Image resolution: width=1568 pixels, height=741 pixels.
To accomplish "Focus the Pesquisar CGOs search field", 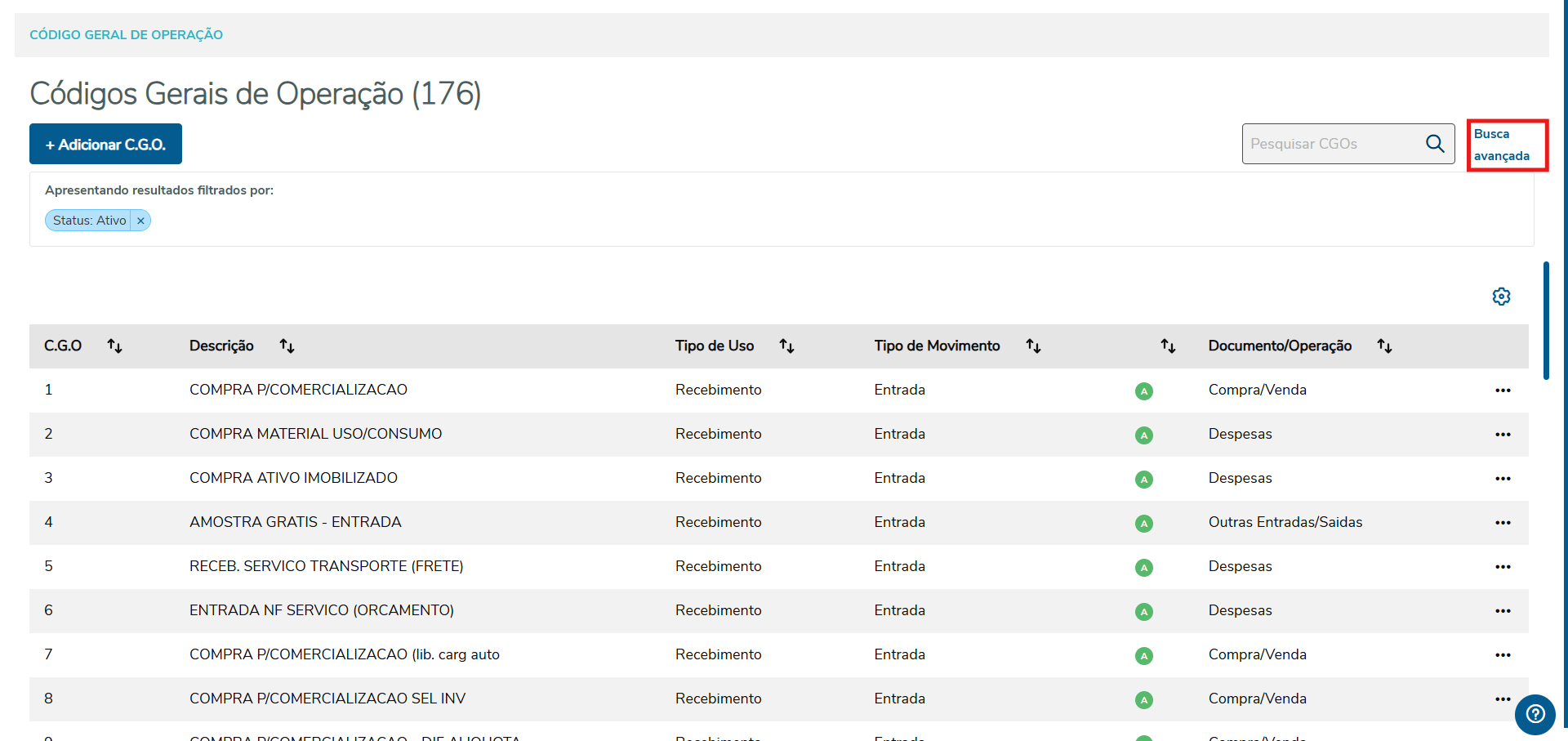I will coord(1333,144).
